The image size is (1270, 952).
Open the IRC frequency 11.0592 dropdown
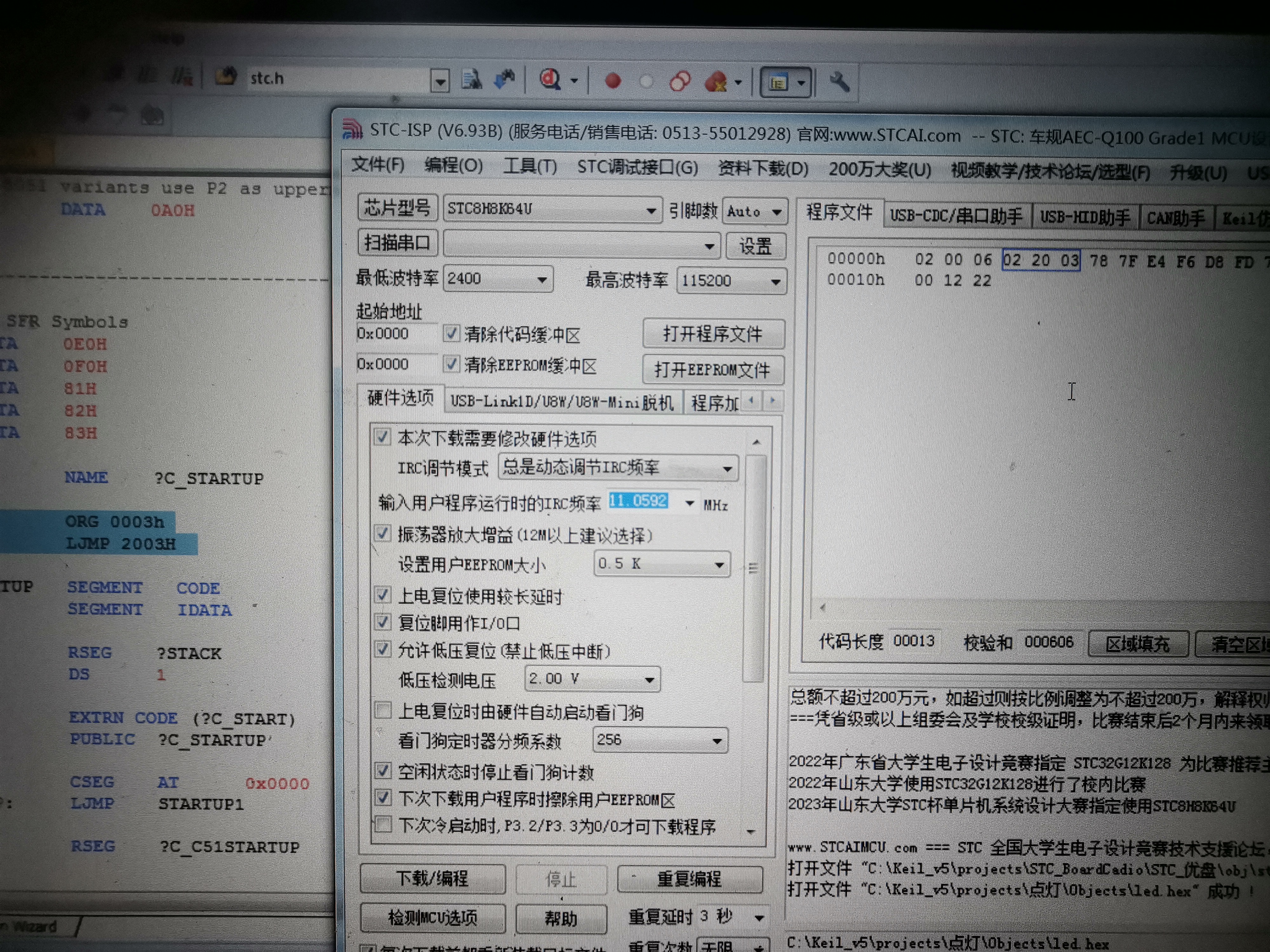pos(690,504)
